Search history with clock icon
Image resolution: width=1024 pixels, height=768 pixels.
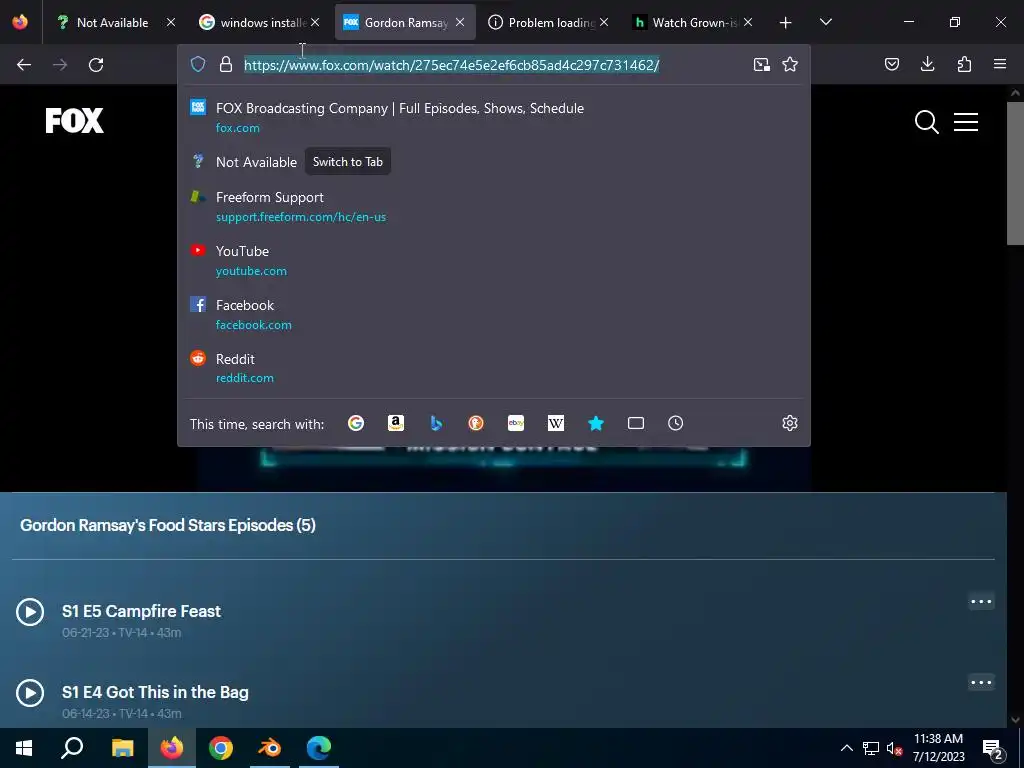click(675, 423)
